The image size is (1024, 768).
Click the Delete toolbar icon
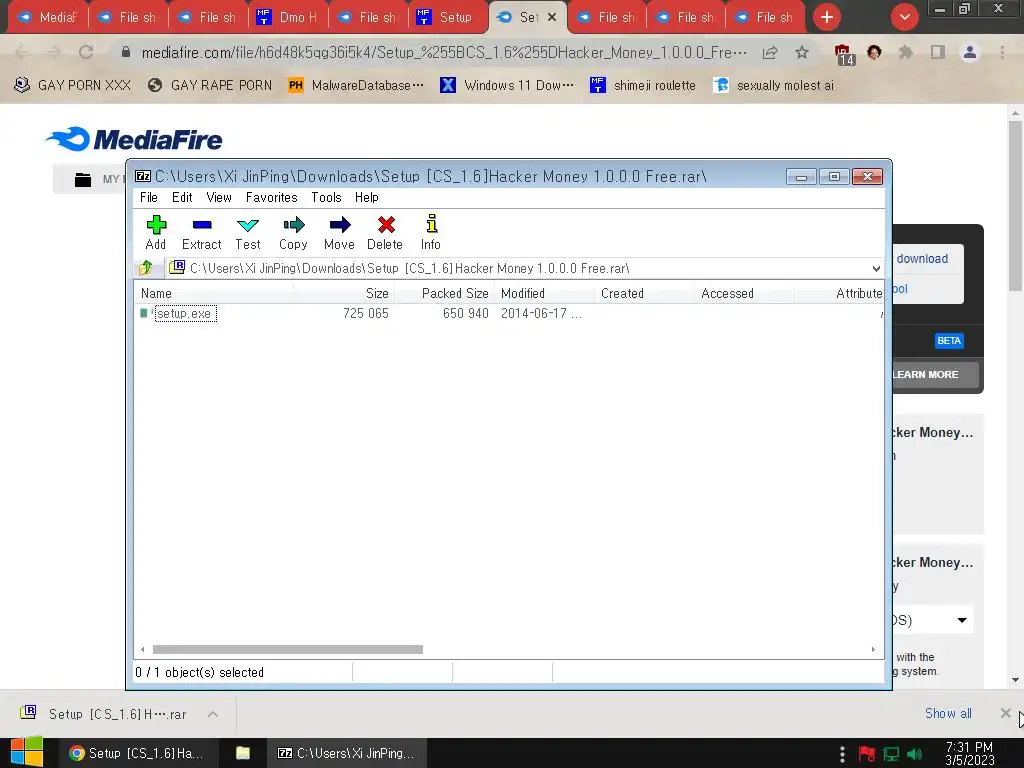[x=385, y=232]
